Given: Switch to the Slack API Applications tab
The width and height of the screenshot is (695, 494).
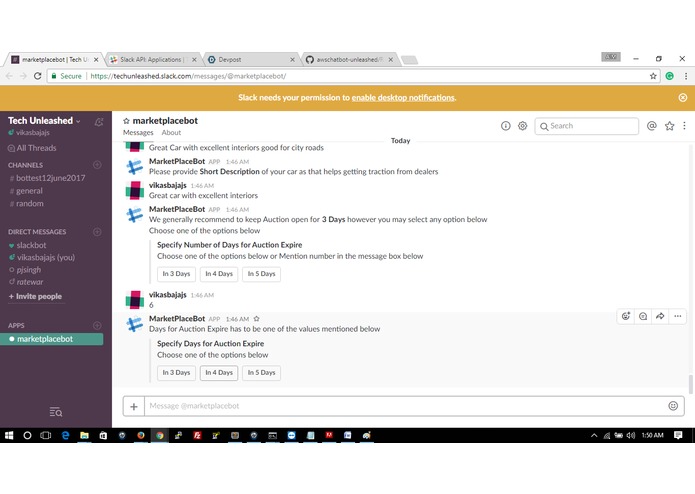Looking at the screenshot, I should tap(151, 59).
